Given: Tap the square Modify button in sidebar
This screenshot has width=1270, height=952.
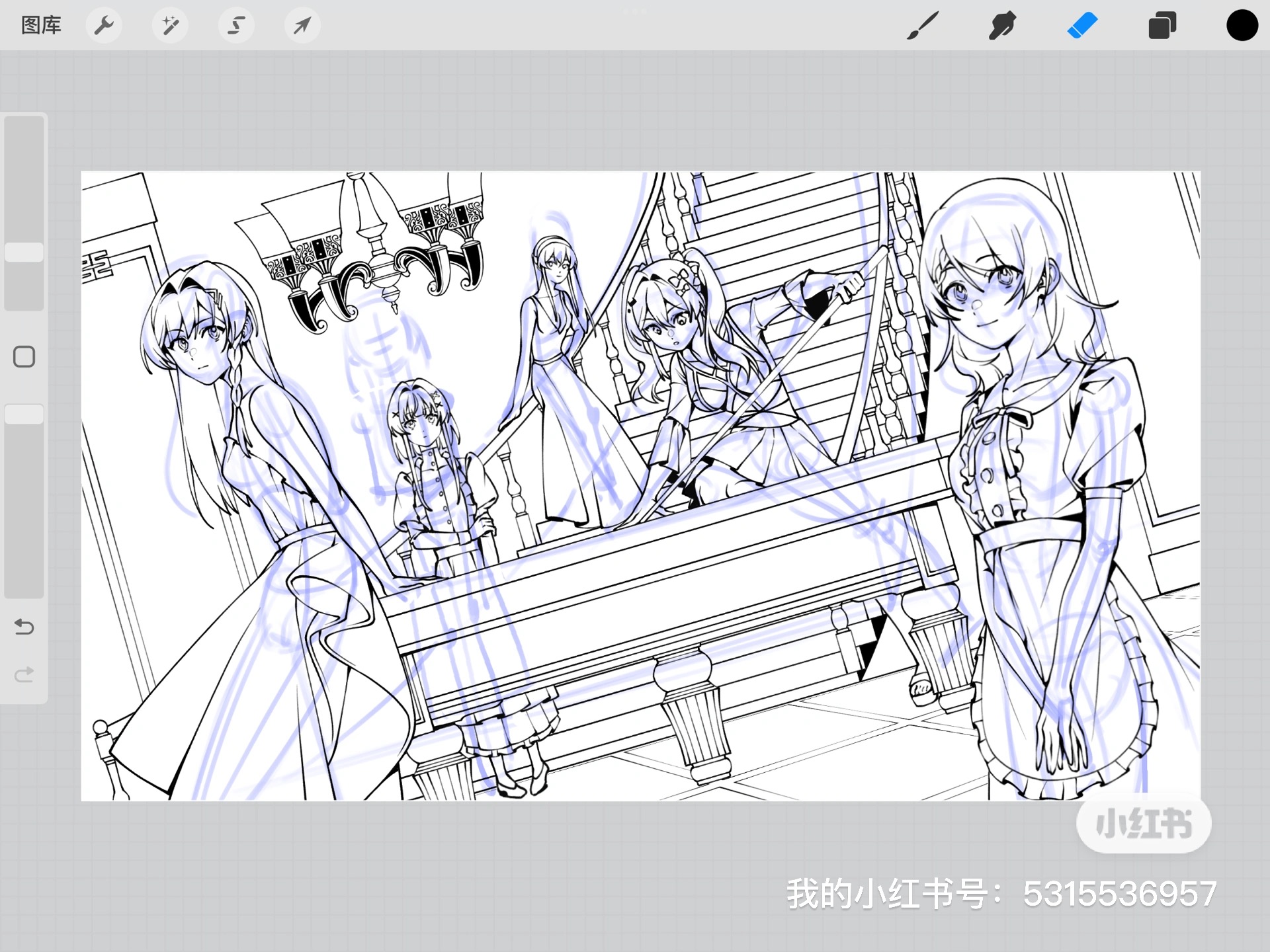Looking at the screenshot, I should (x=24, y=357).
